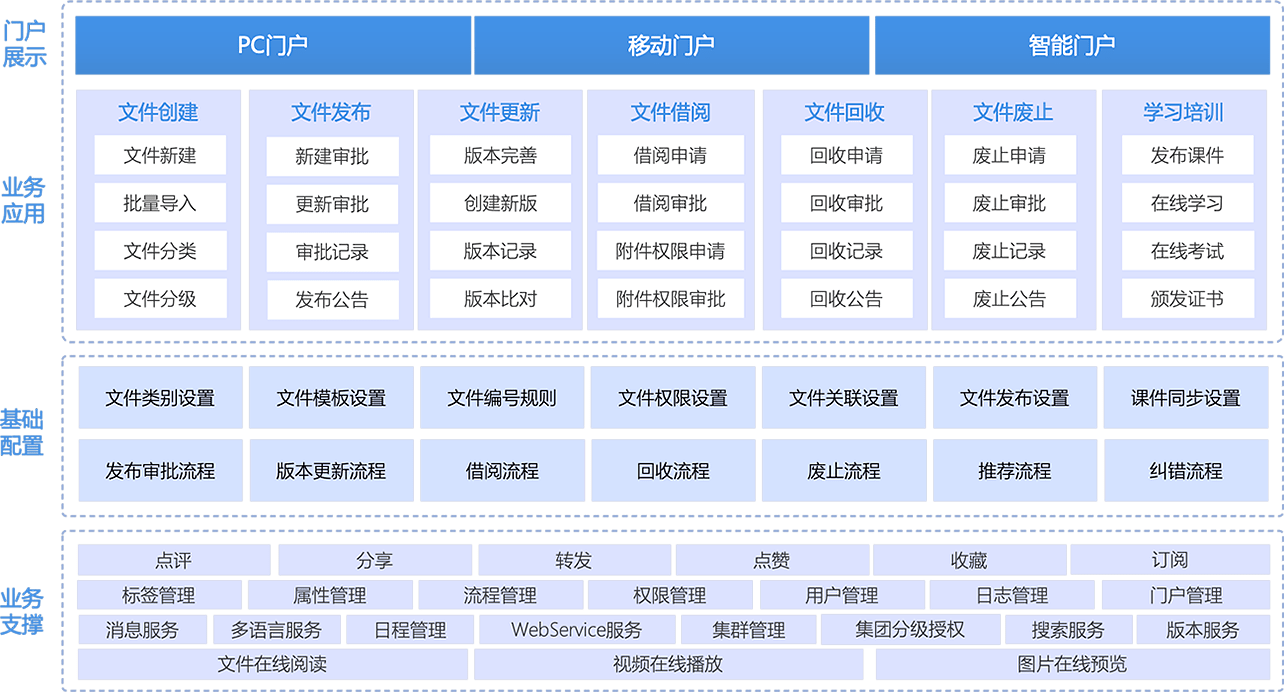
Task: Open the 纠错流程 configuration box
Action: 1185,471
